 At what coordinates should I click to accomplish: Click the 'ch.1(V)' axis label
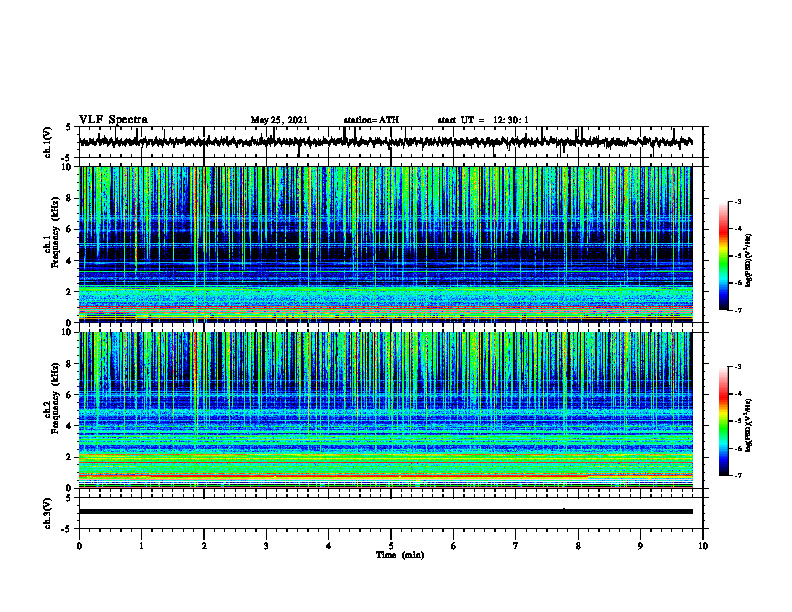coord(48,142)
